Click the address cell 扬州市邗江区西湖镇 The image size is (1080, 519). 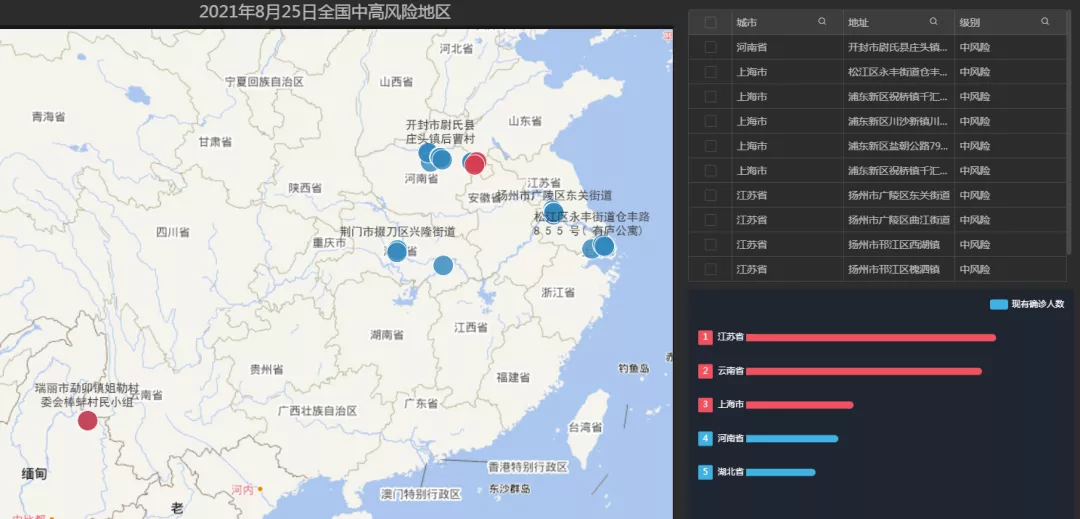click(x=899, y=244)
